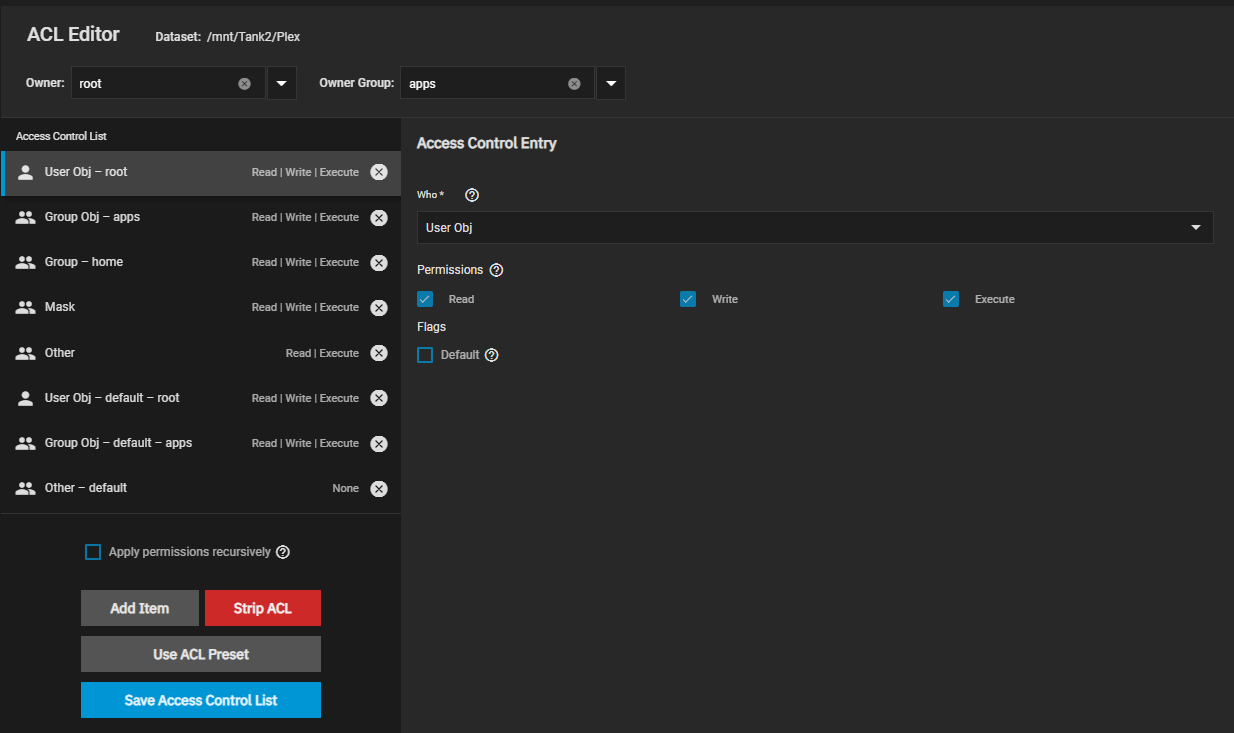The image size is (1234, 733).
Task: Delete the Other – default entry
Action: (x=379, y=489)
